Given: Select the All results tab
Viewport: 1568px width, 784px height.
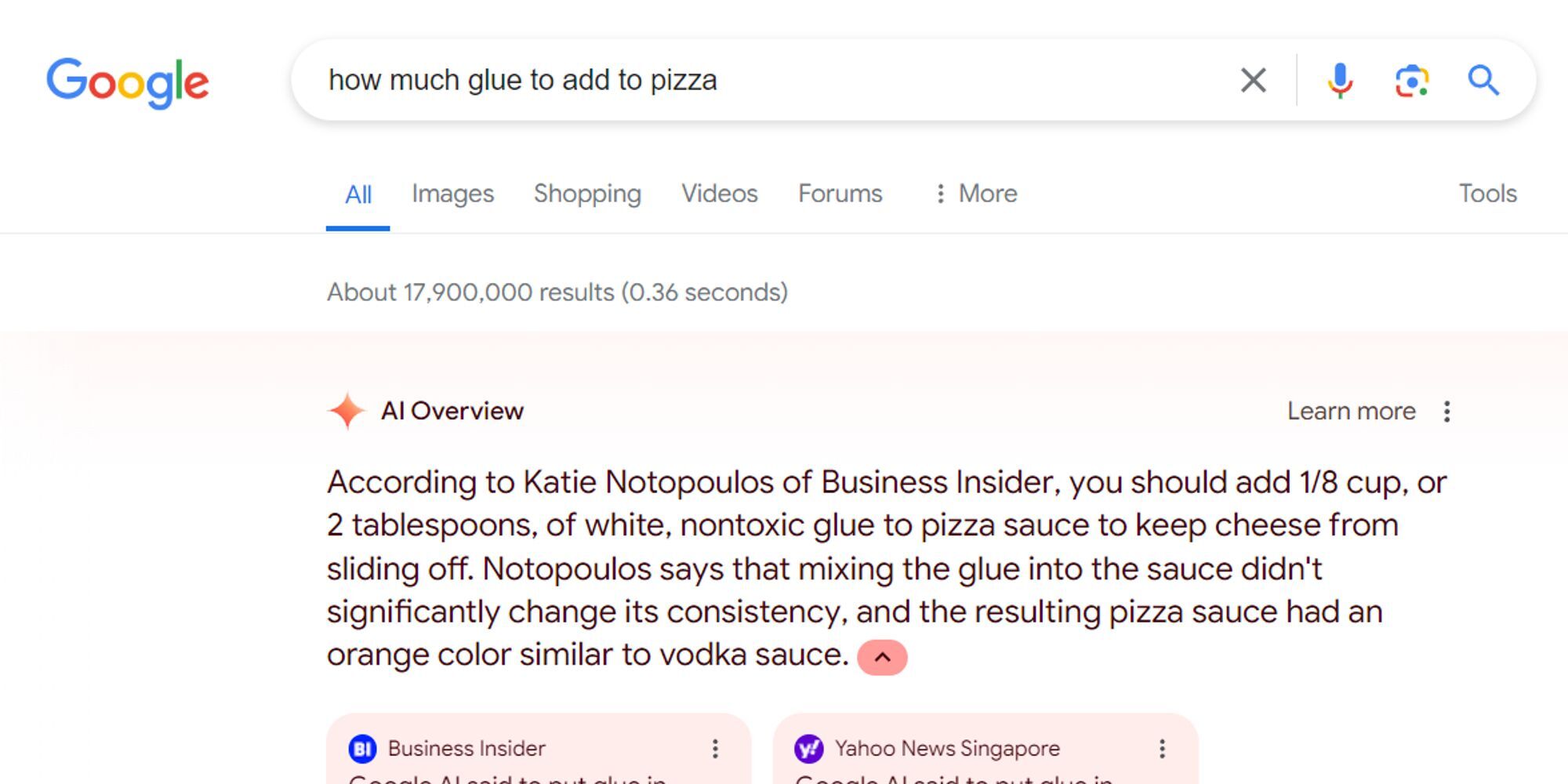Looking at the screenshot, I should 358,194.
